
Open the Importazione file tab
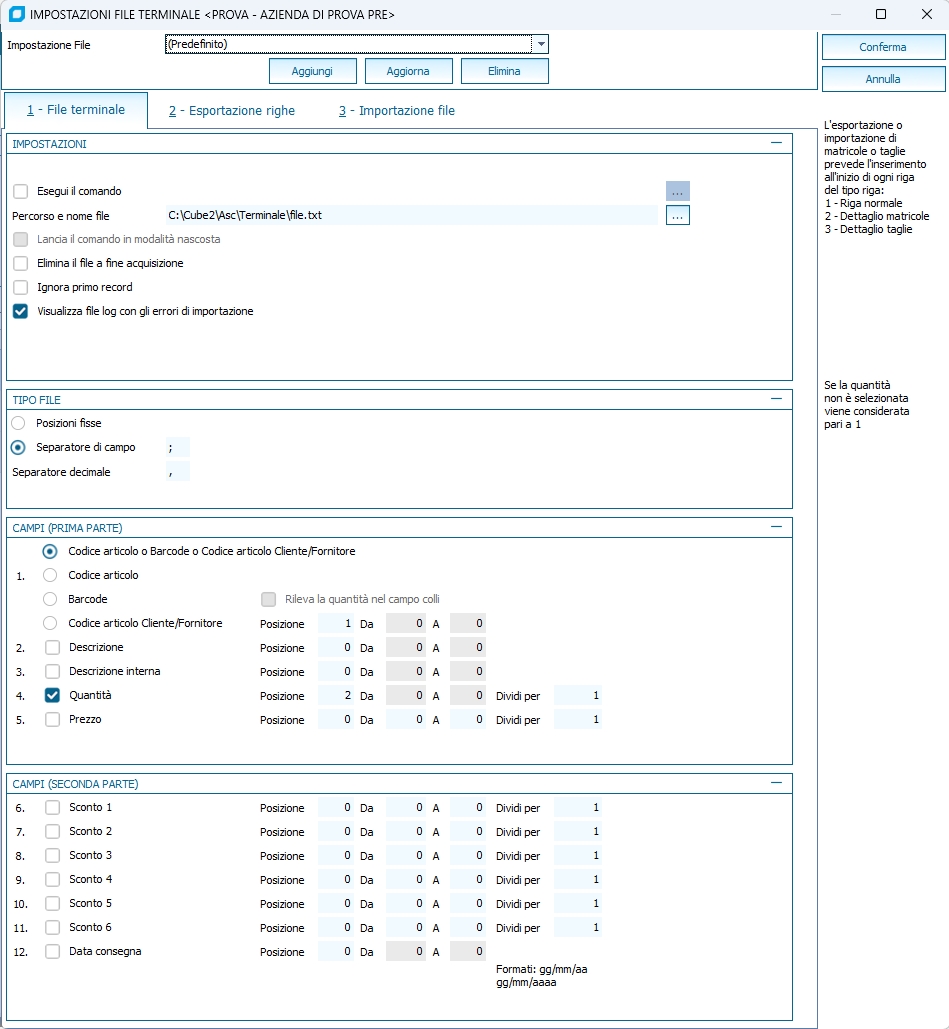tap(396, 111)
